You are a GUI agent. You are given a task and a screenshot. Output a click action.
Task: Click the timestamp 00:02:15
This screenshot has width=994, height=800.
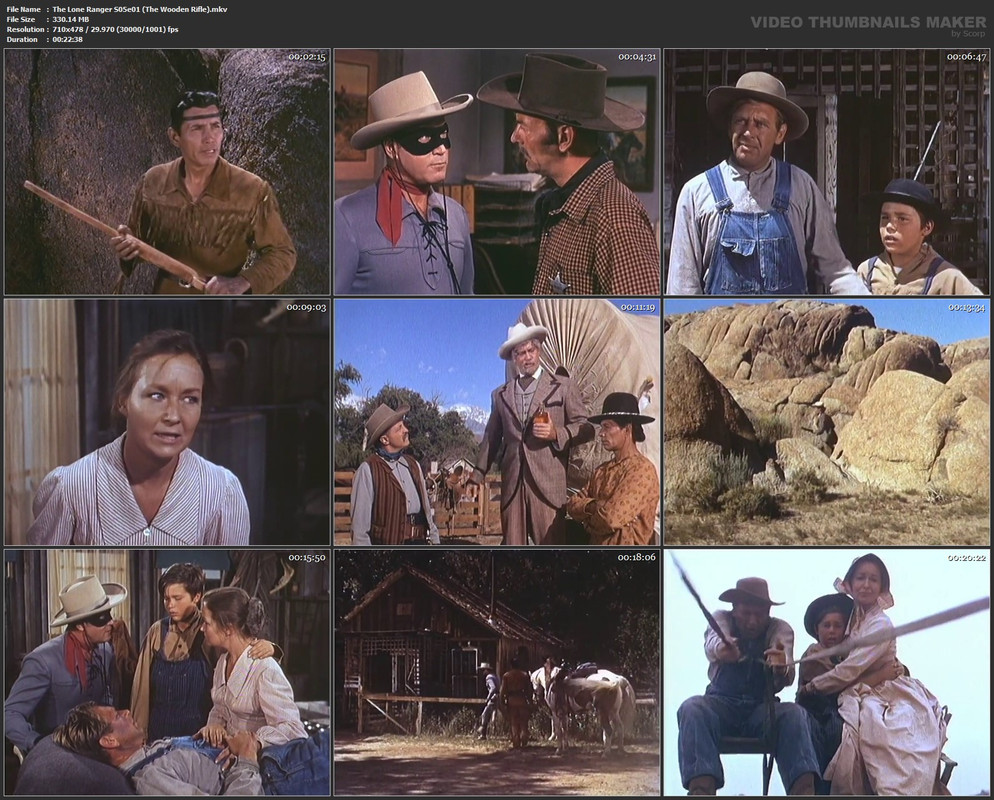[x=307, y=57]
